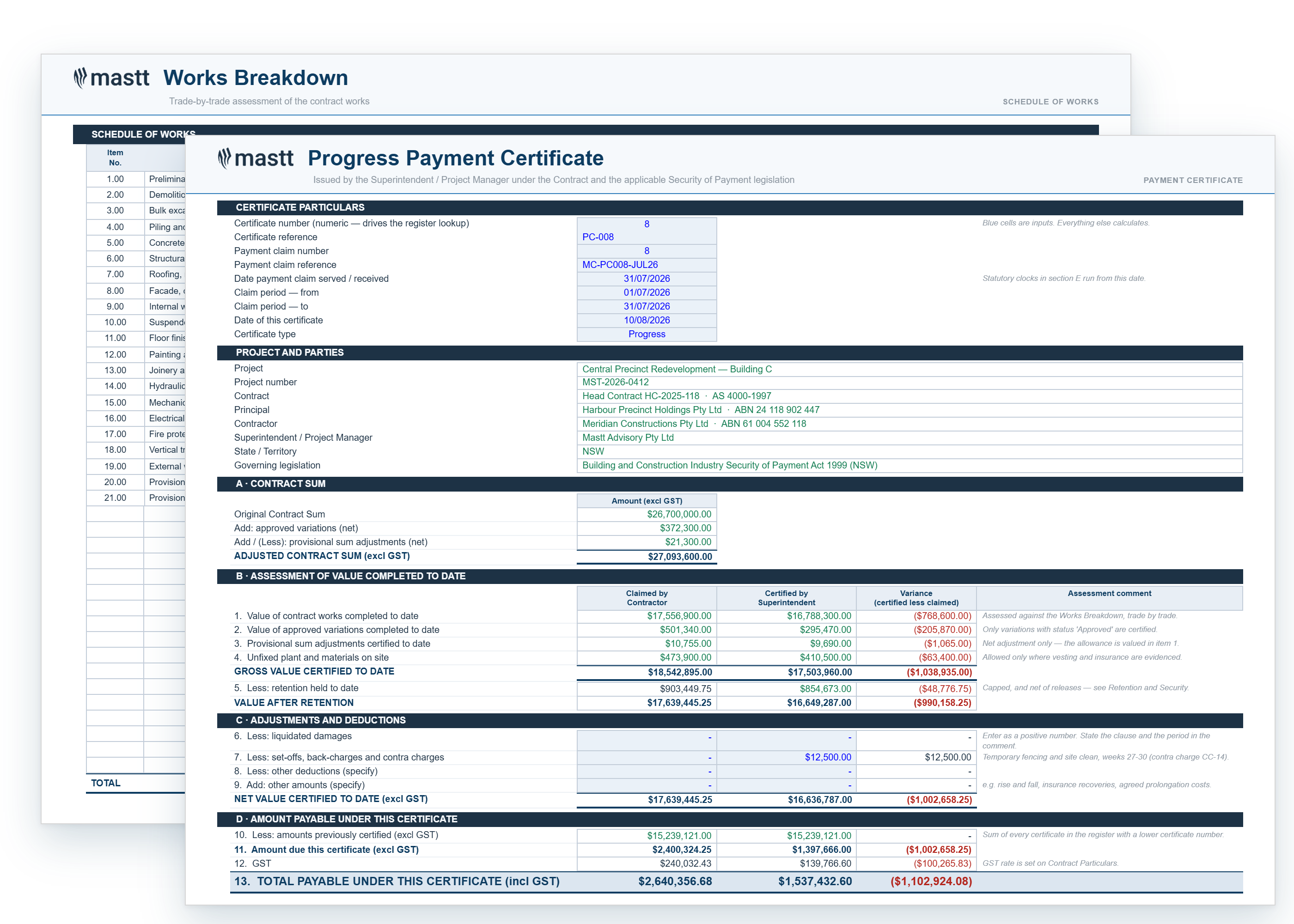
Task: Select certified variations value $295,470.00
Action: click(x=787, y=630)
